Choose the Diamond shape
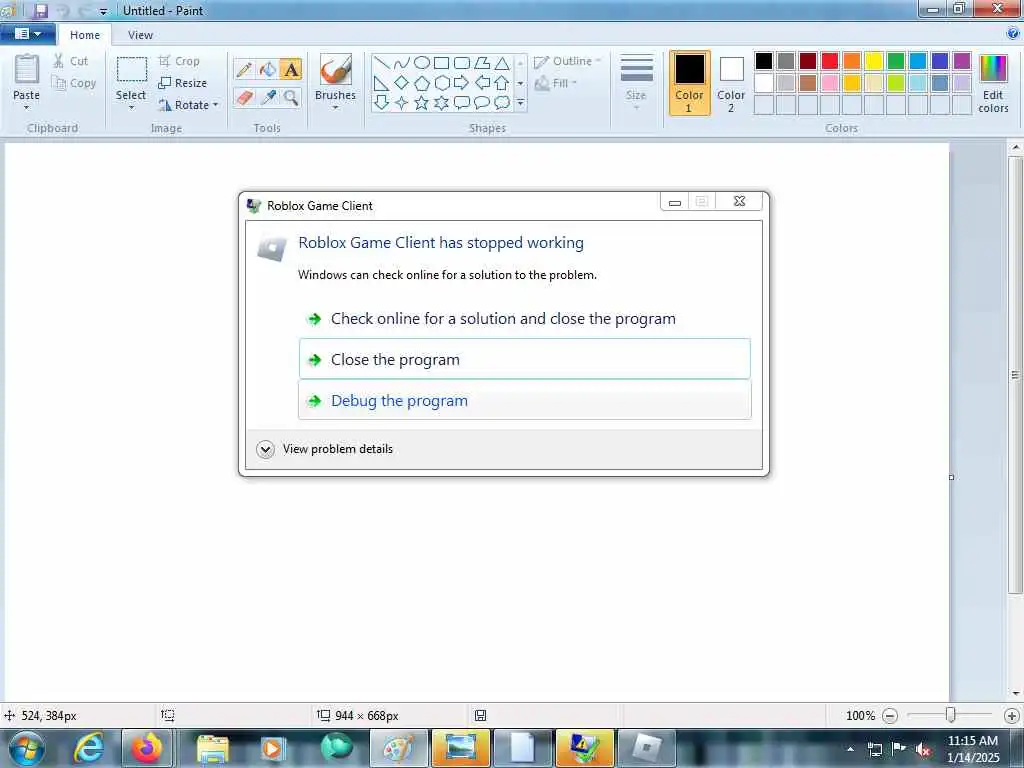The height and width of the screenshot is (768, 1024). point(402,83)
